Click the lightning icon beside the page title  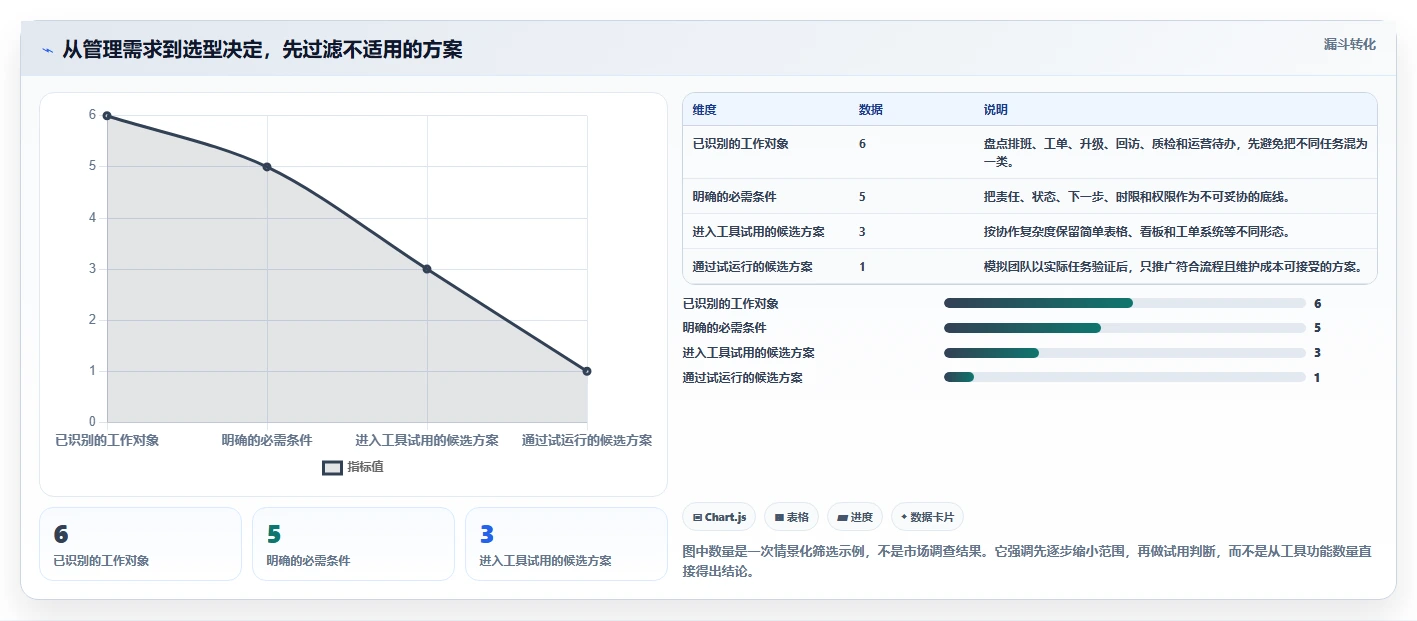click(x=47, y=50)
